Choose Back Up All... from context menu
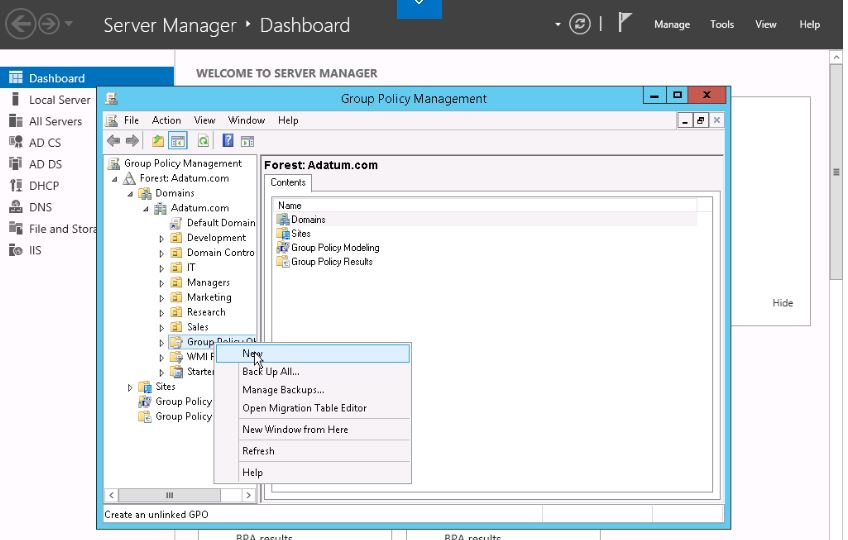 313,372
